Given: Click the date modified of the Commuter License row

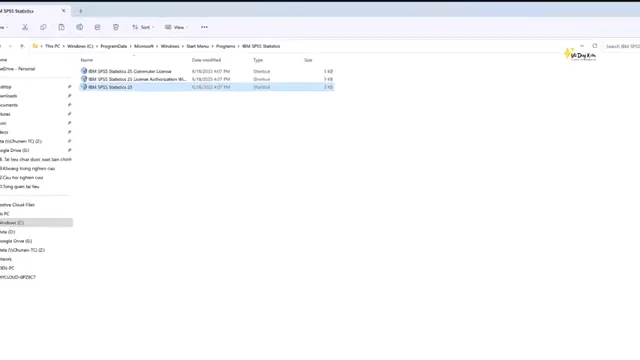Looking at the screenshot, I should (211, 71).
